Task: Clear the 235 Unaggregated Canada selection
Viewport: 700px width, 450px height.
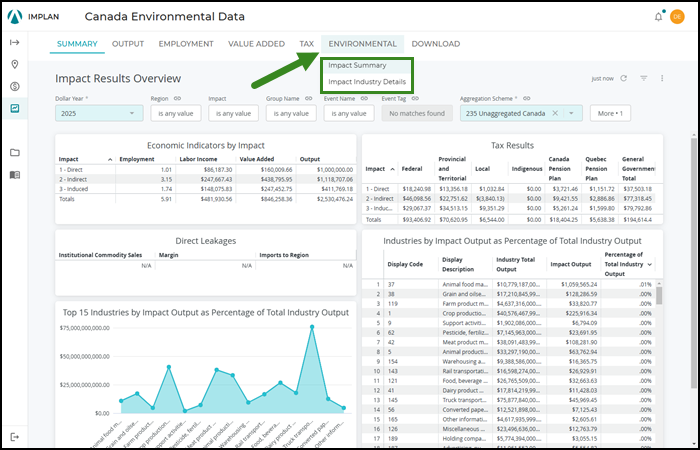Action: (555, 113)
